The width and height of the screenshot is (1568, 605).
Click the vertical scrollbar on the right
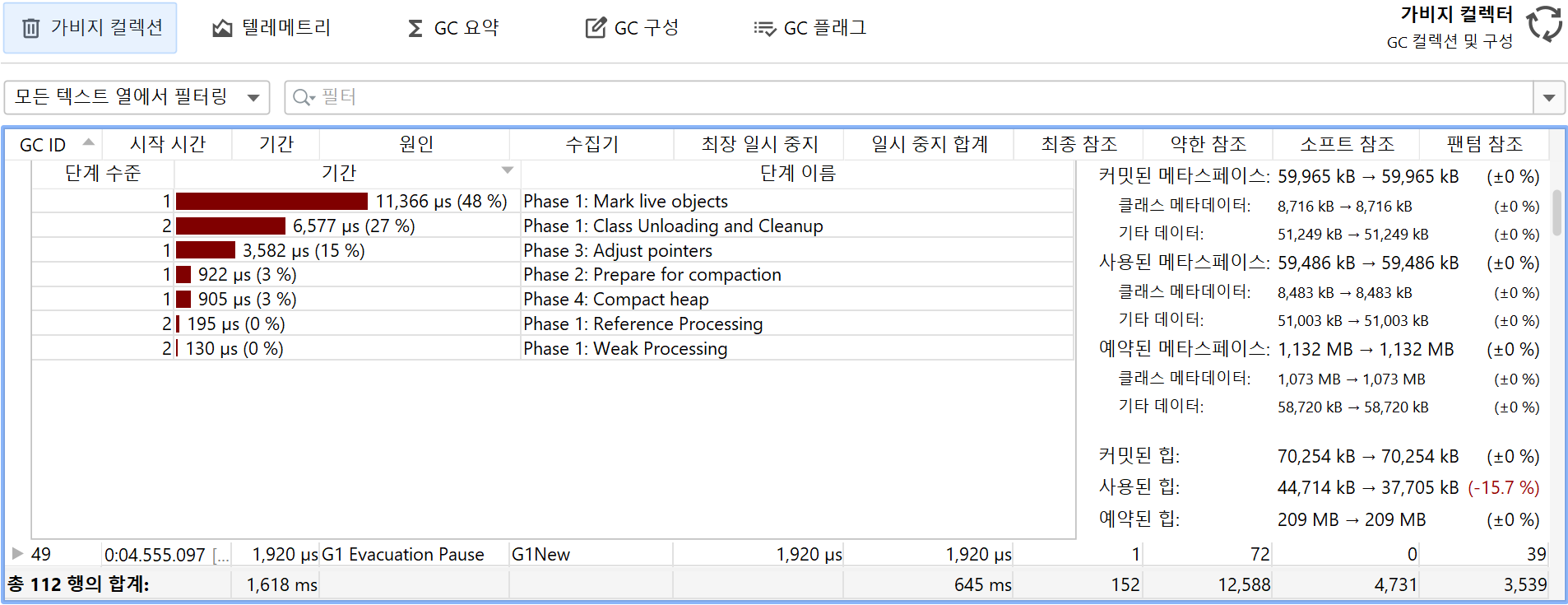click(x=1556, y=212)
